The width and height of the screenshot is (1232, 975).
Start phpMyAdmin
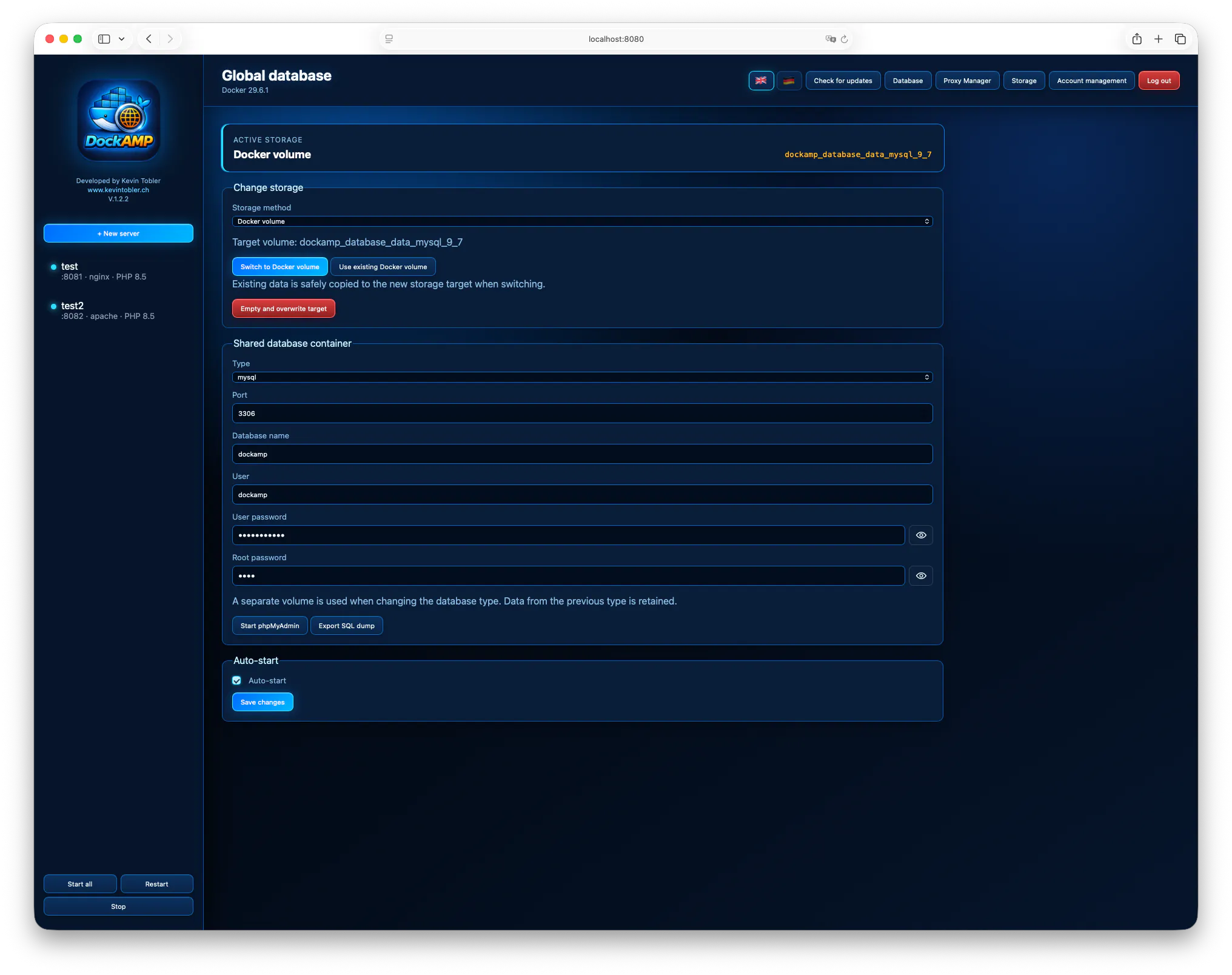coord(270,626)
